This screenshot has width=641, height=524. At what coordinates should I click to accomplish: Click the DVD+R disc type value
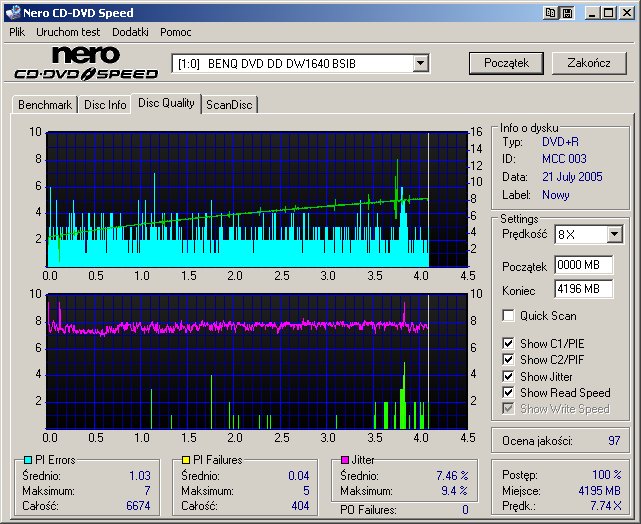coord(560,142)
